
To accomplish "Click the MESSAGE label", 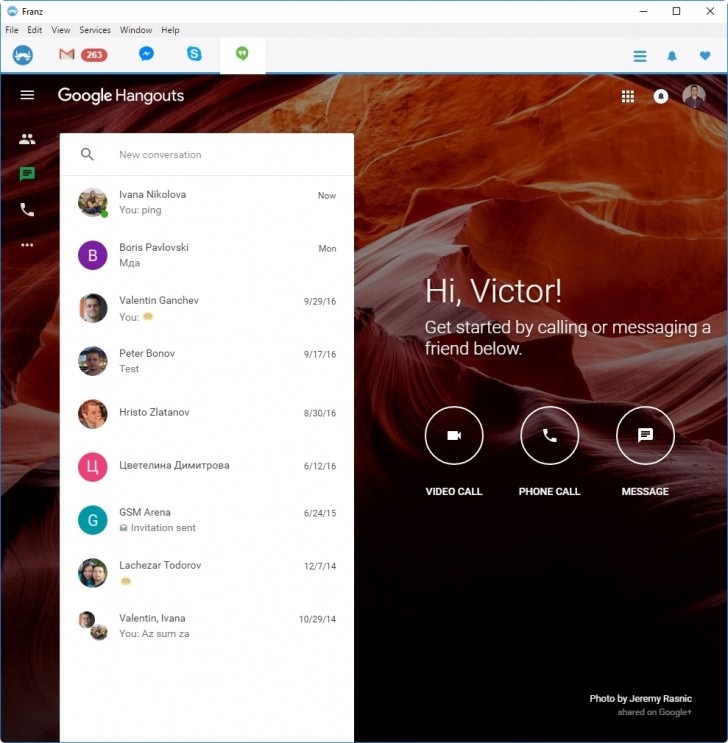I will point(645,491).
